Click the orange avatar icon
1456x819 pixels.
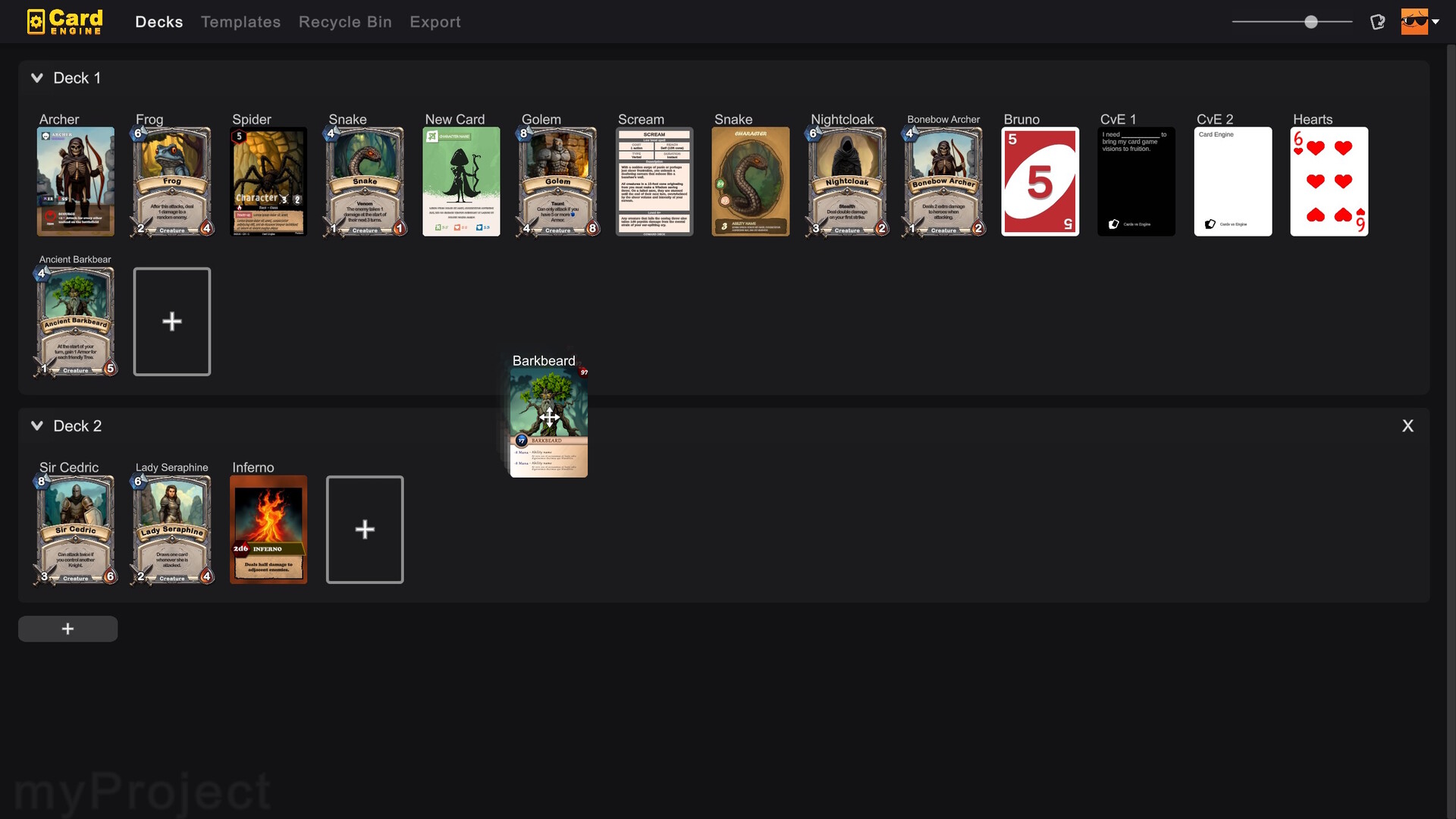click(x=1413, y=21)
